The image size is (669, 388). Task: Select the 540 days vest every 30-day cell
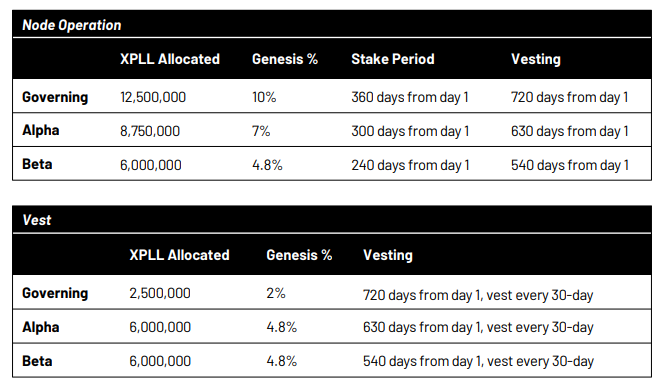point(478,361)
